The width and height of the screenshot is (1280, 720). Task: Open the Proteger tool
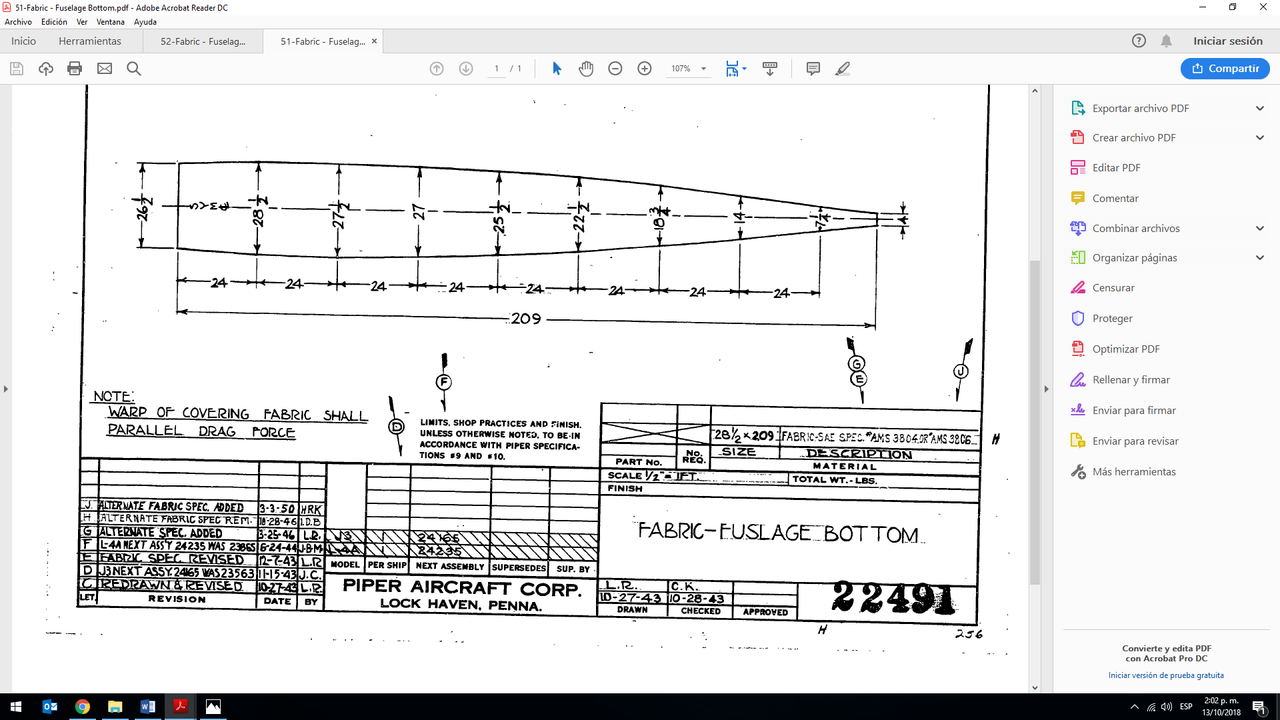pyautogui.click(x=1112, y=318)
